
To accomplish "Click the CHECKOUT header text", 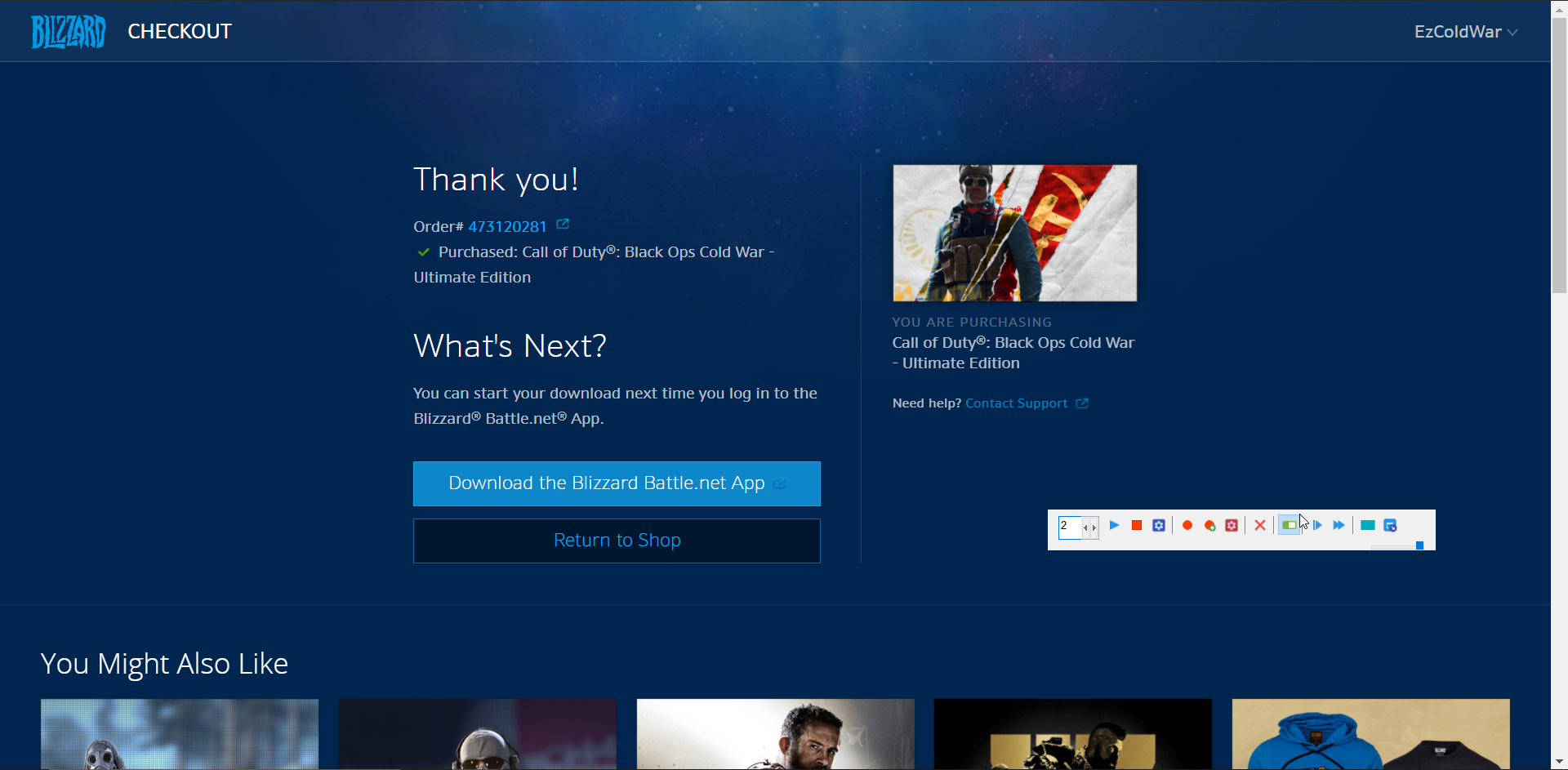I will click(x=180, y=31).
